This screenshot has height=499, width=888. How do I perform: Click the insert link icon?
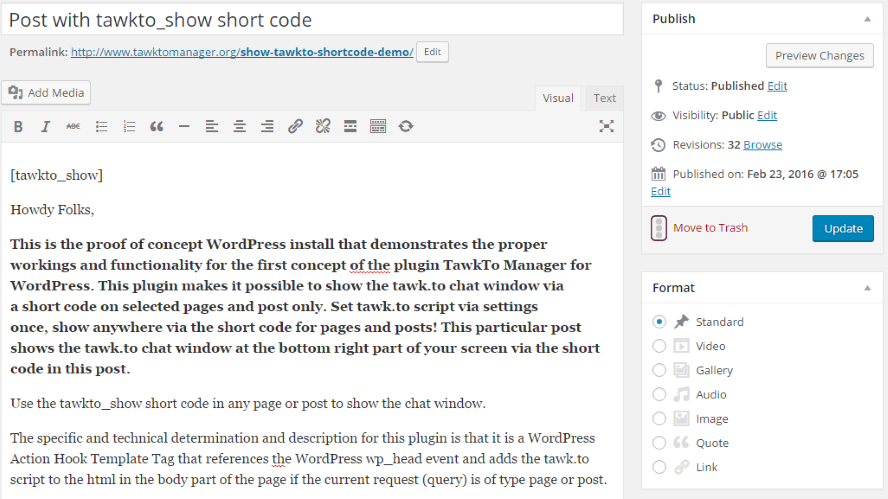(x=295, y=126)
